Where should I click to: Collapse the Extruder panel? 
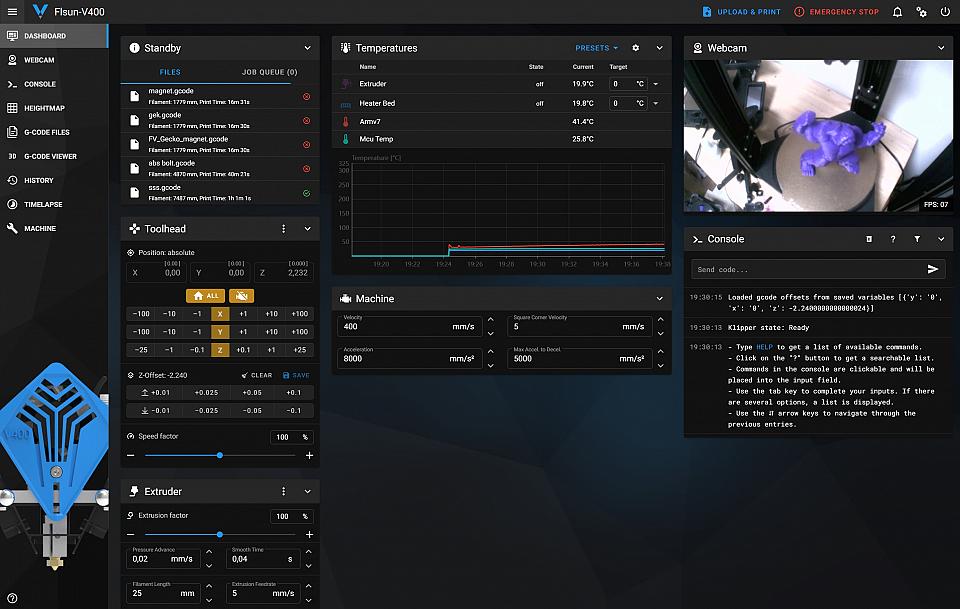coord(307,491)
